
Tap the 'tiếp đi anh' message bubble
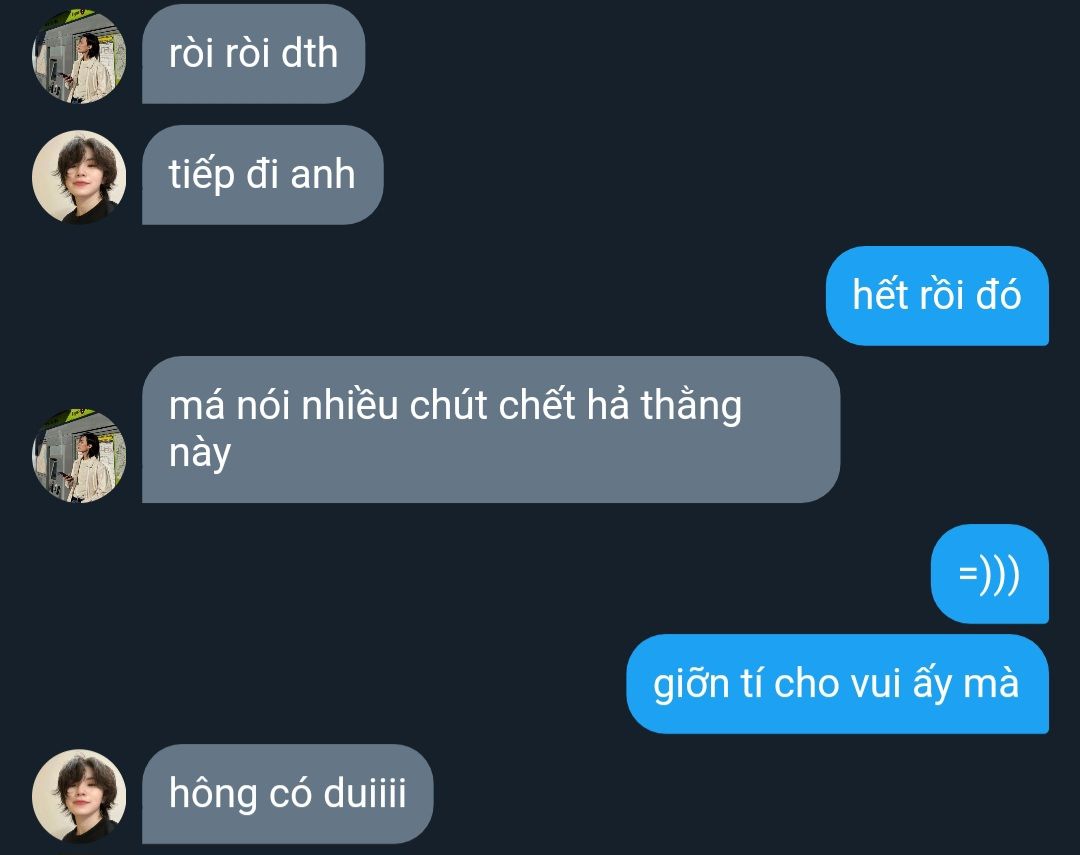(262, 174)
